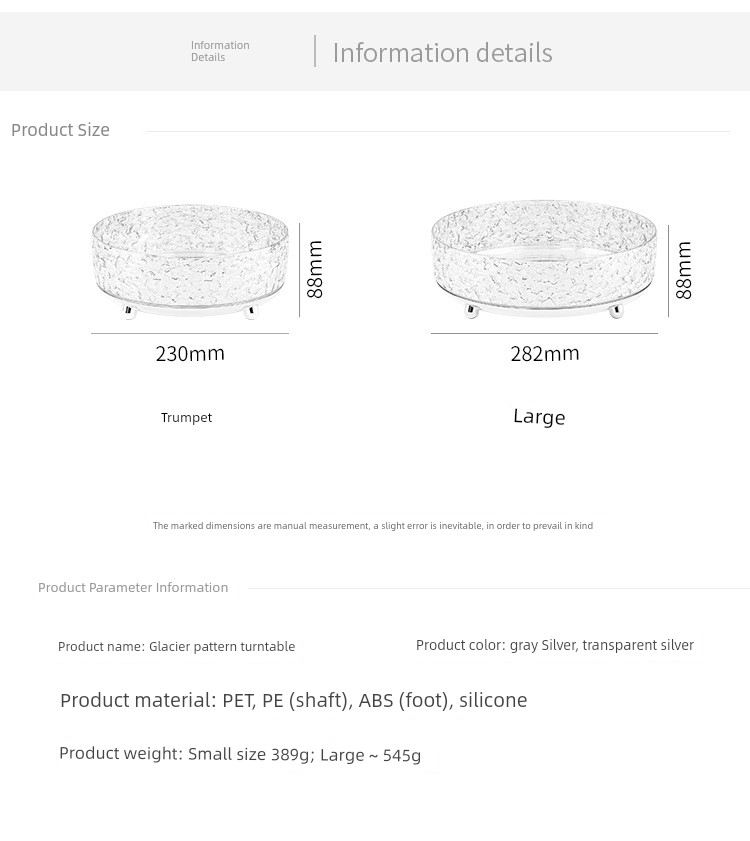The image size is (750, 841).
Task: Open the "Product Parameter Information" section heading
Action: (x=133, y=587)
